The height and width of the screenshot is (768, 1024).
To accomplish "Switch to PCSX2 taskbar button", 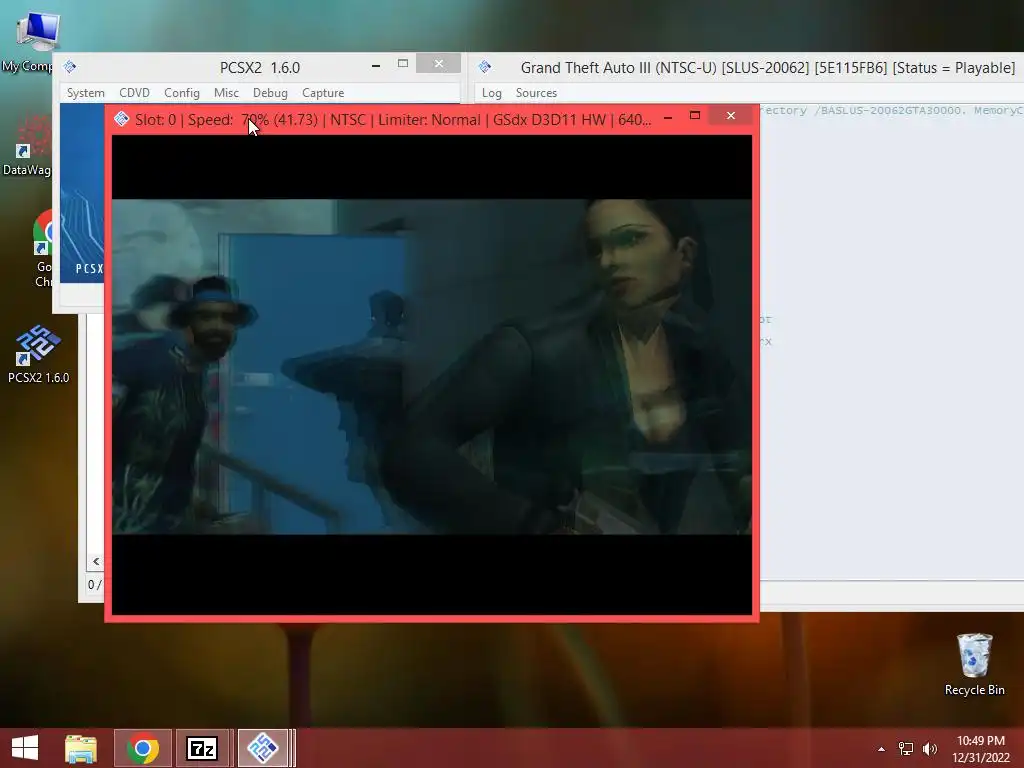I will [x=264, y=748].
